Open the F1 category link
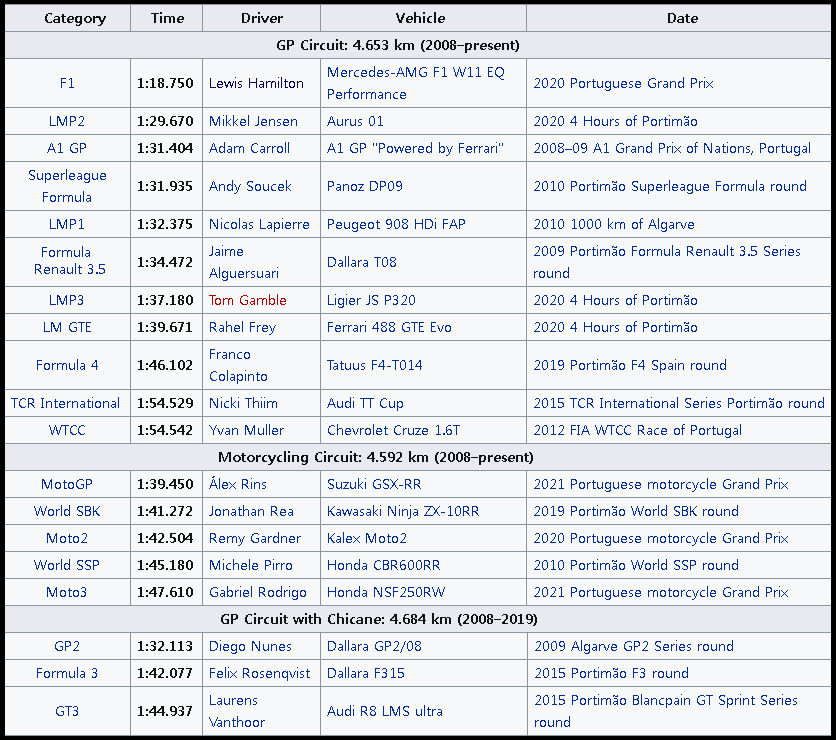 67,83
